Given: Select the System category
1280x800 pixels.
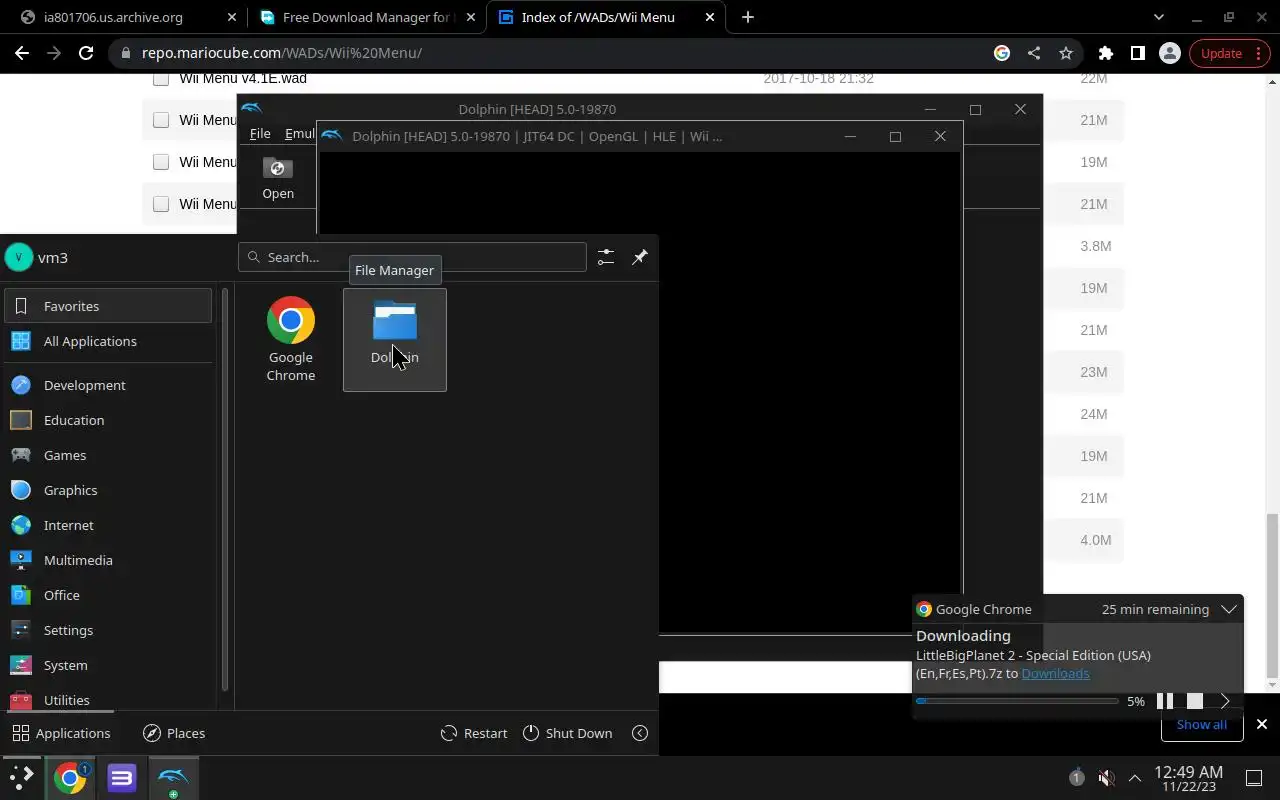Looking at the screenshot, I should (x=108, y=665).
